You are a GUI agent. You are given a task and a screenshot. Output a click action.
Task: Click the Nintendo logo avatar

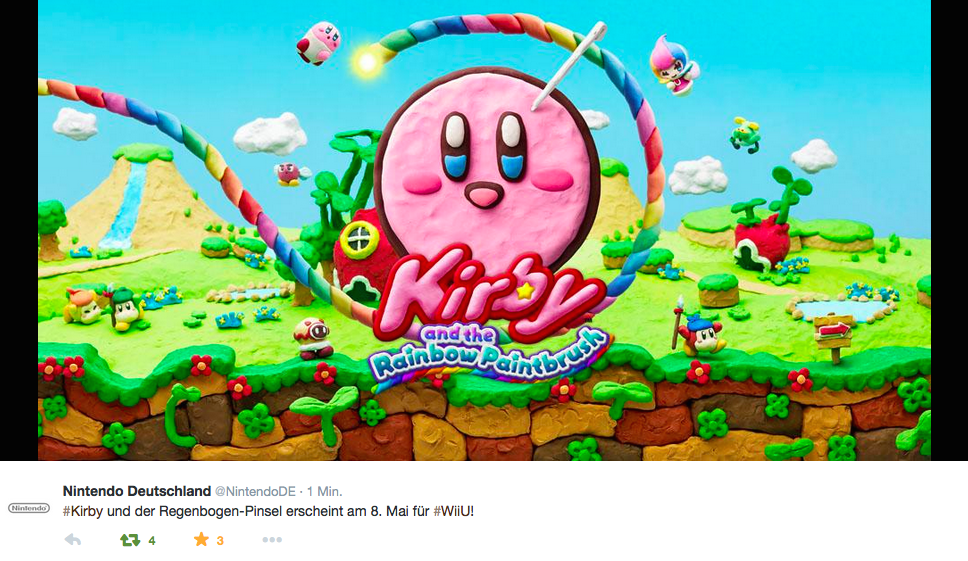(28, 508)
